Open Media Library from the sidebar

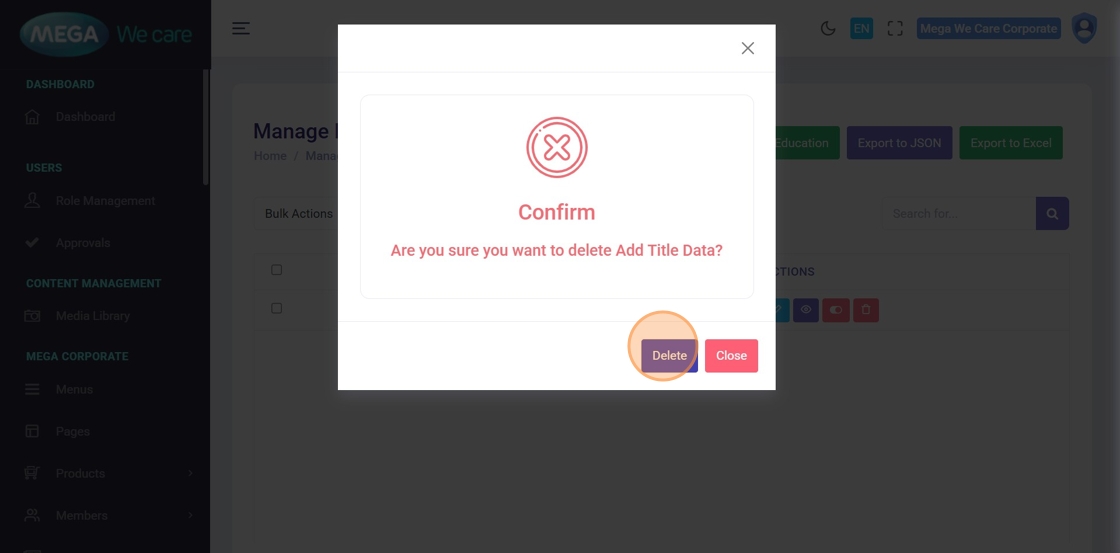pyautogui.click(x=92, y=316)
